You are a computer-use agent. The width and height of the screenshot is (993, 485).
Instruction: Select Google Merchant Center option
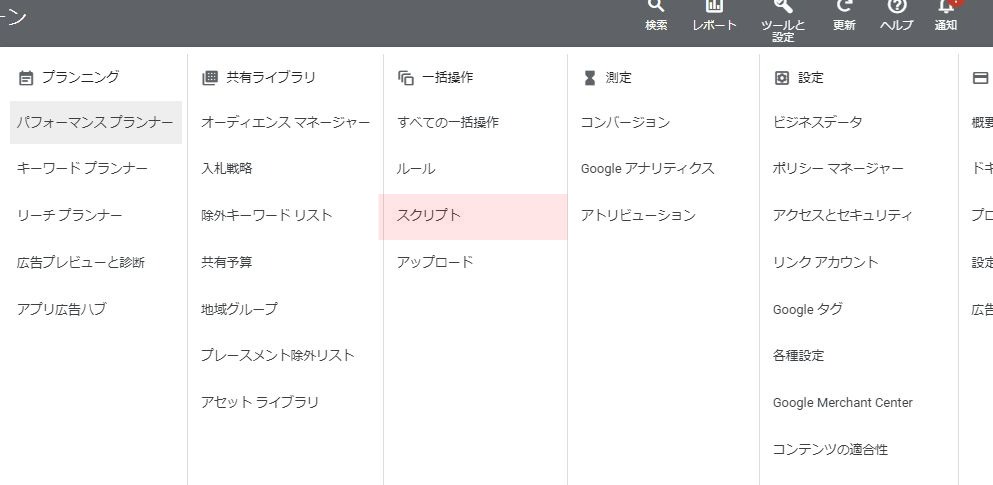[x=842, y=403]
